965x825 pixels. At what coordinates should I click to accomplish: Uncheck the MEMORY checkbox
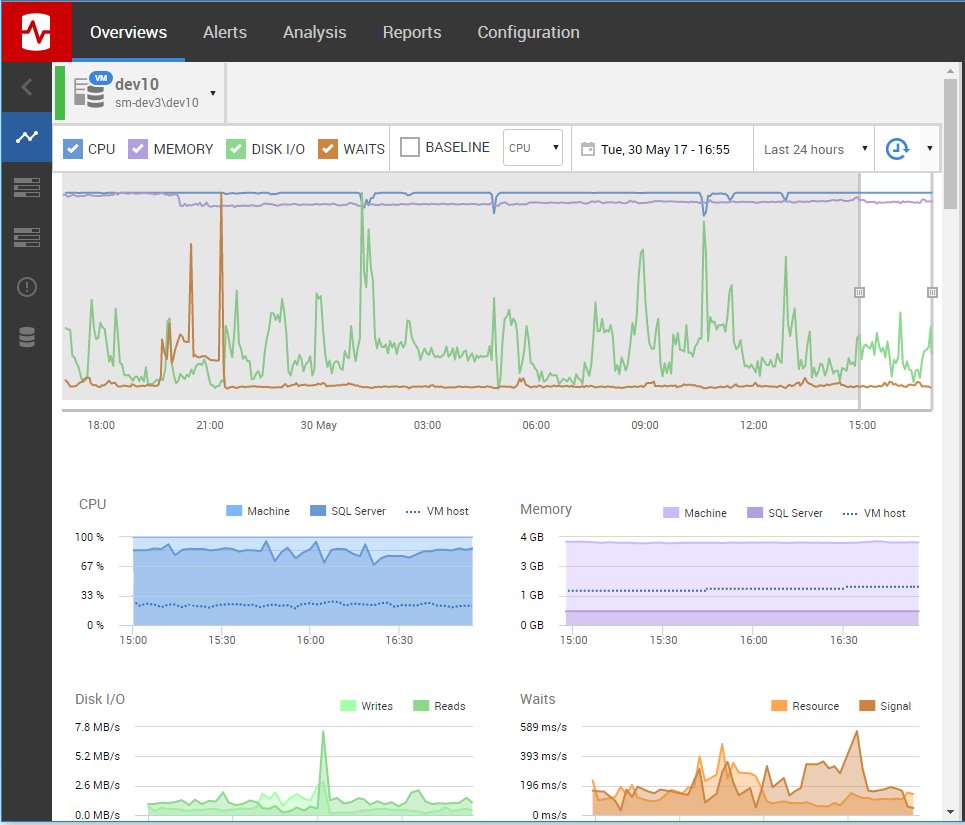[x=138, y=149]
